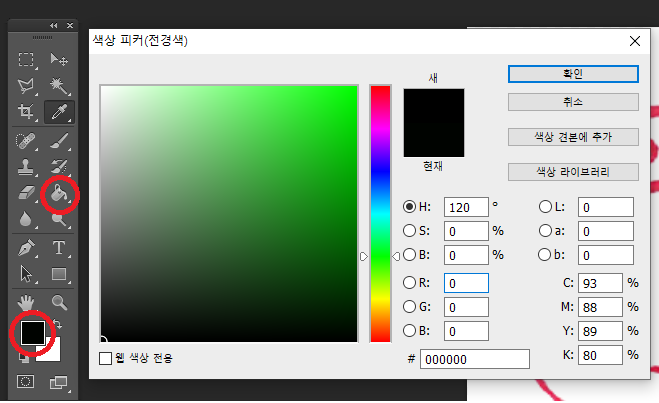Select the Eraser tool
Viewport: 659px width, 403px height.
tap(26, 193)
